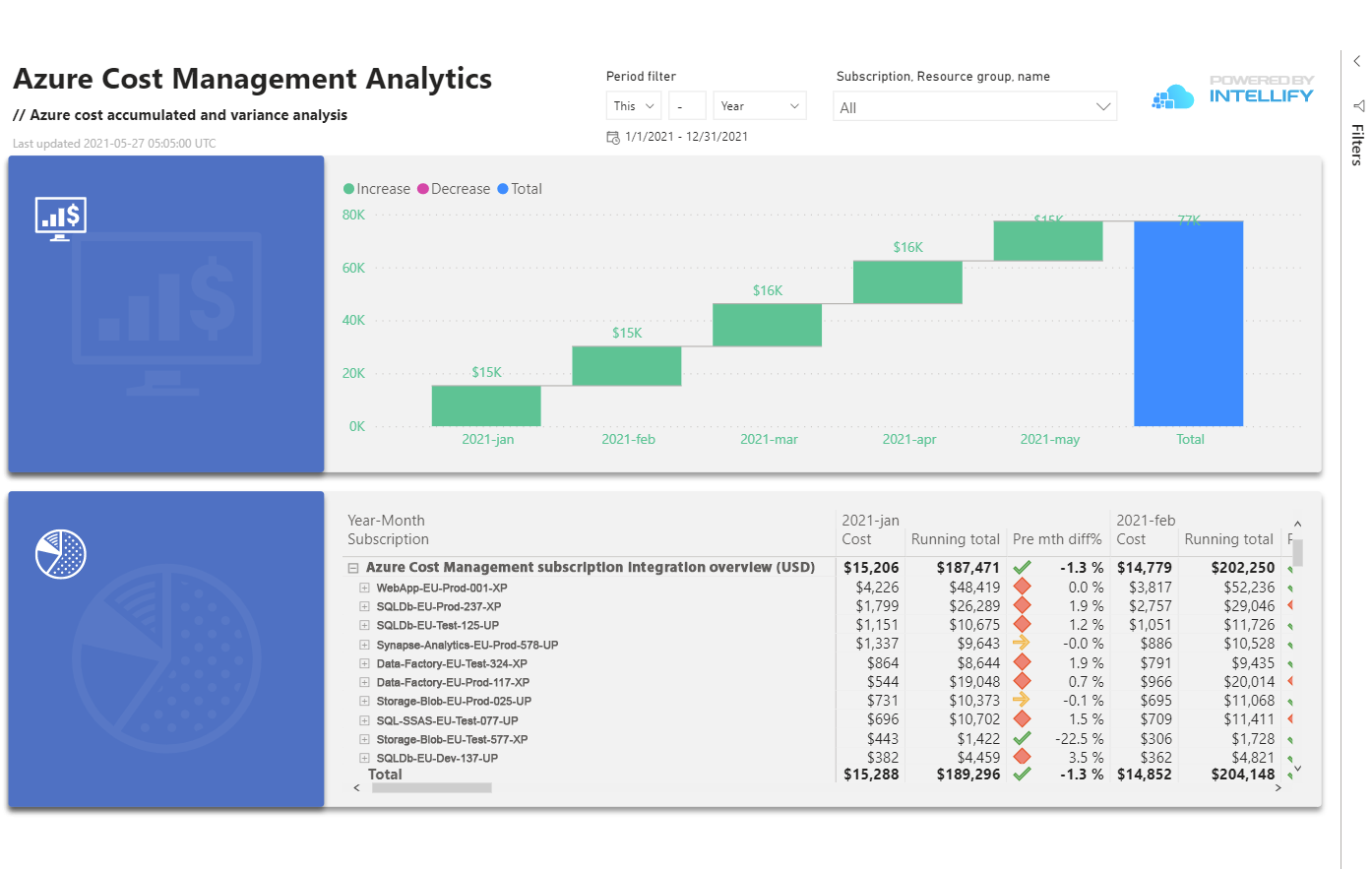Screen dimensions: 1372x869
Task: Expand the Data-Factory-EU-Prod-117-XP row
Action: point(364,682)
